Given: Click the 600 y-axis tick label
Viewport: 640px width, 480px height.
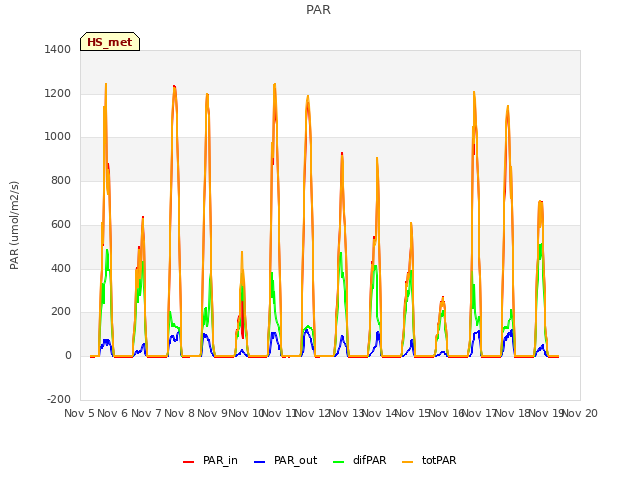Looking at the screenshot, I should [61, 224].
